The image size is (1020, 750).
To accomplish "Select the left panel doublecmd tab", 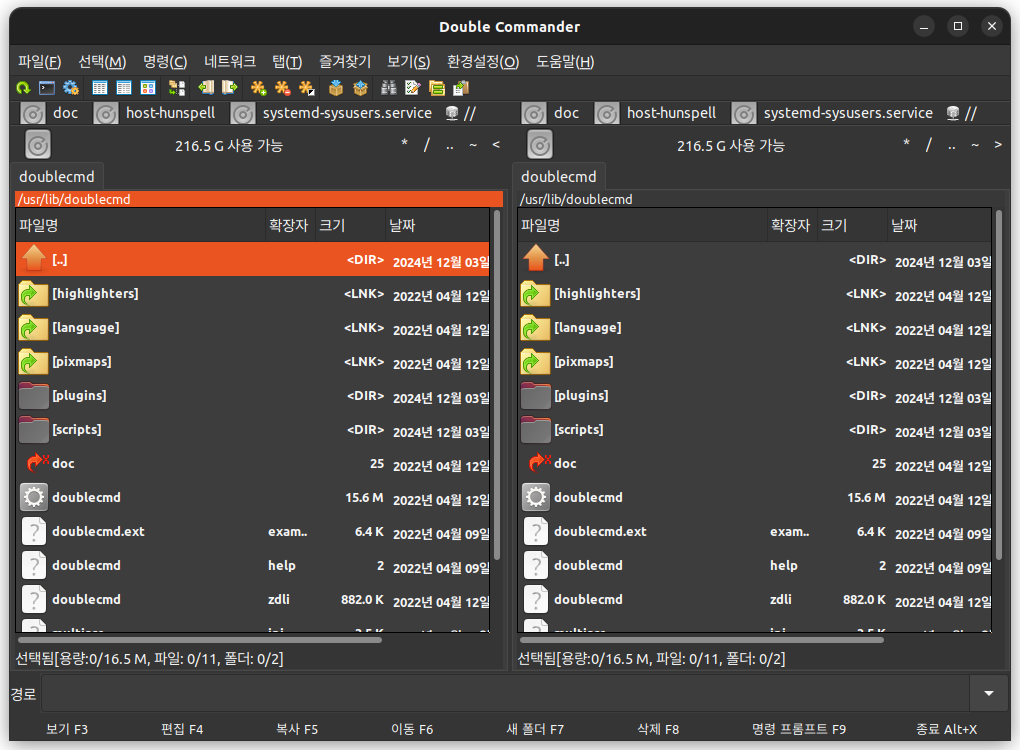I will (57, 177).
